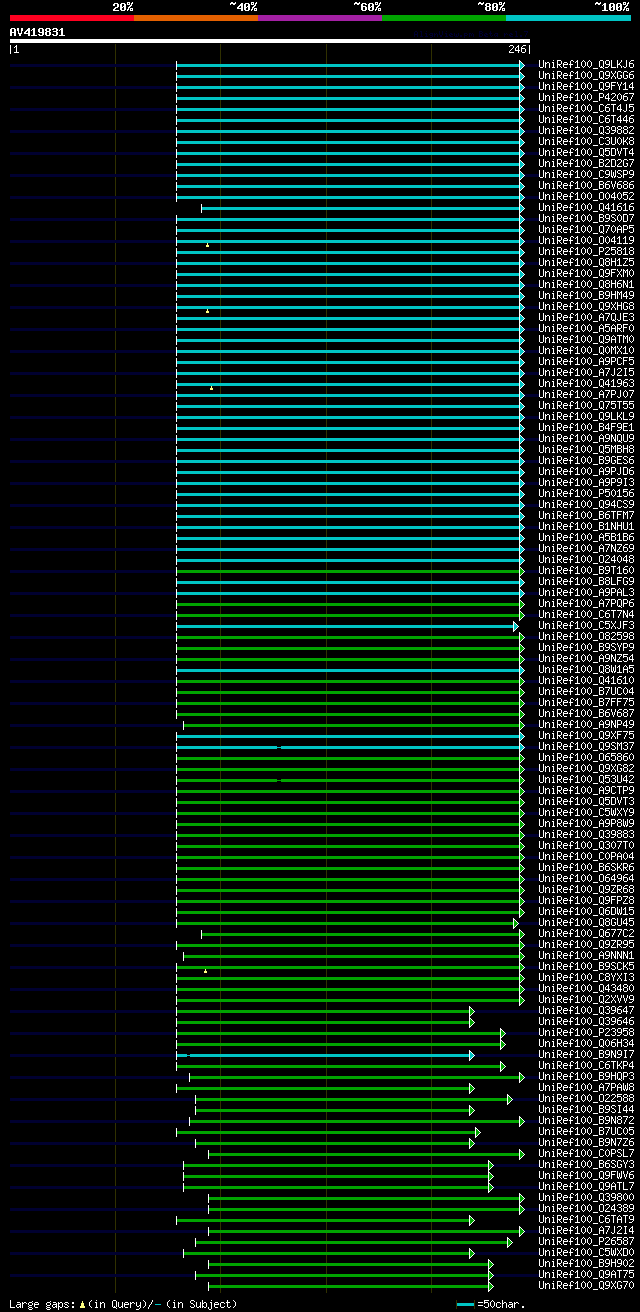This screenshot has height=1312, width=640.
Task: Select the label UniRef100_B9HQP3
Action: pos(586,1076)
